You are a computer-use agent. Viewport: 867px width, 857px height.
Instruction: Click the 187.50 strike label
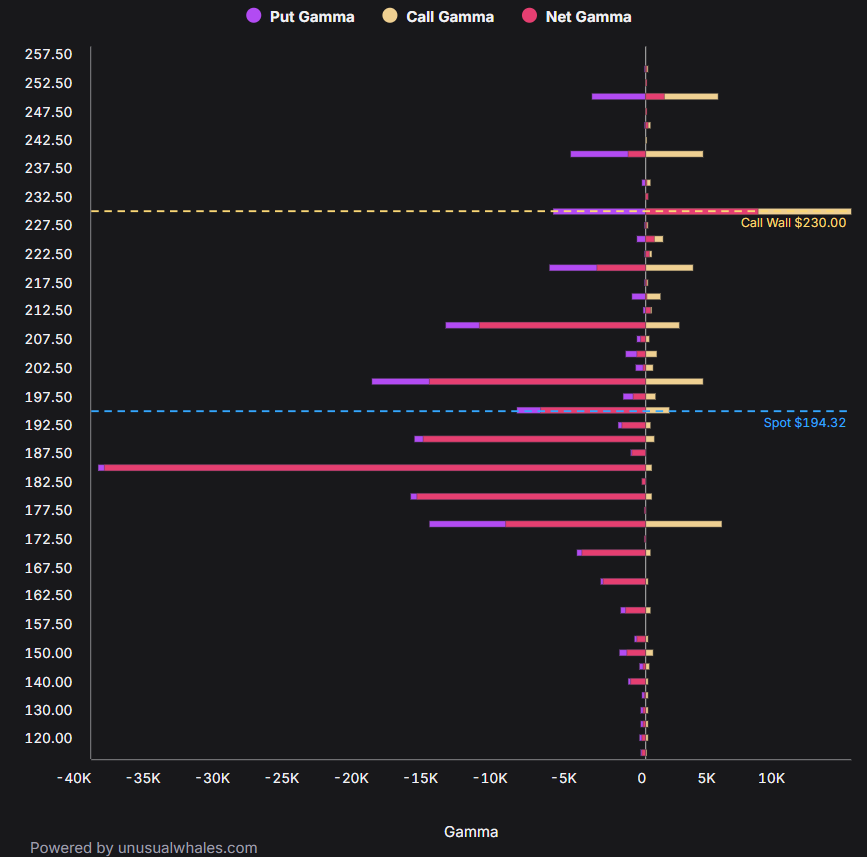tap(49, 453)
